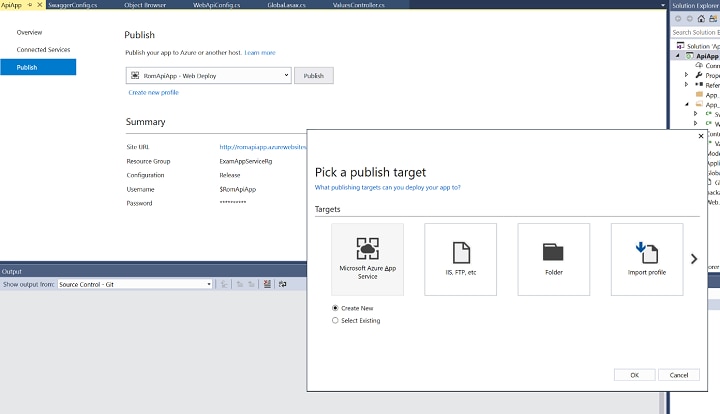This screenshot has height=414, width=720.
Task: Select the Publish section in sidebar
Action: [x=38, y=67]
